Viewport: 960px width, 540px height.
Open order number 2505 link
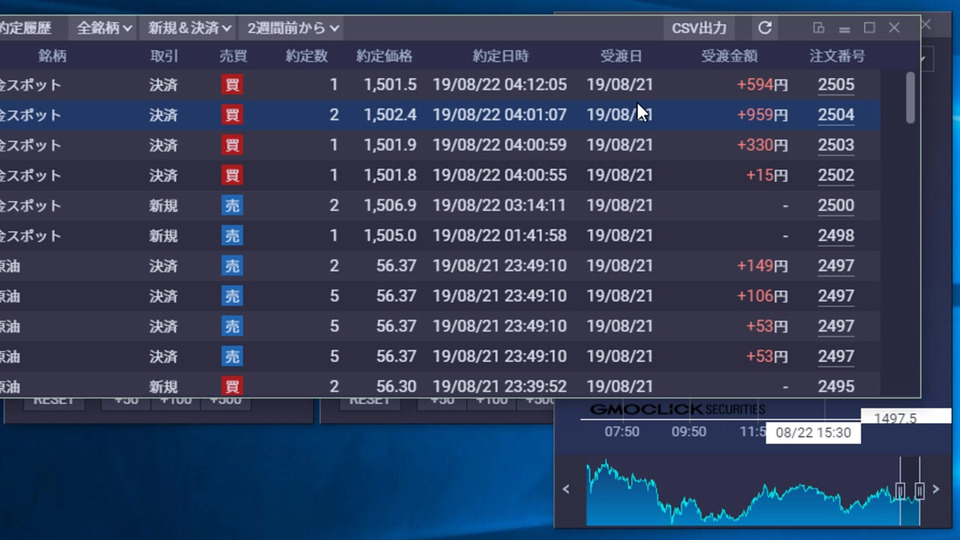[836, 84]
